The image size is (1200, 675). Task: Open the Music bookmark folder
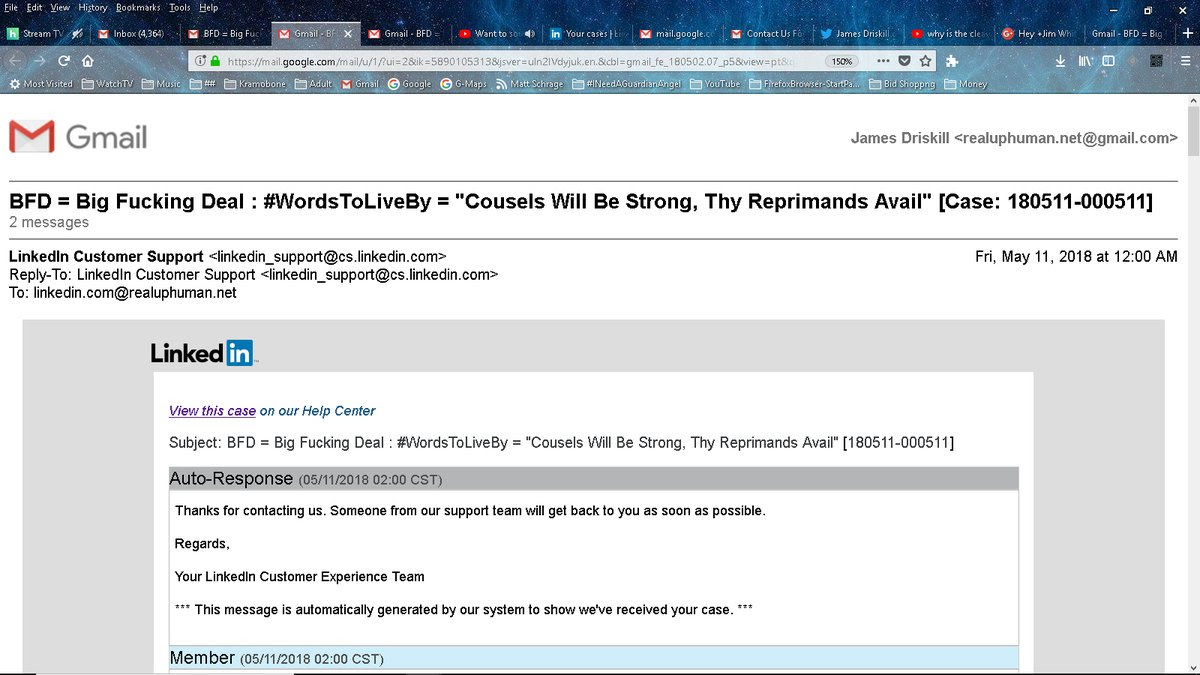161,84
